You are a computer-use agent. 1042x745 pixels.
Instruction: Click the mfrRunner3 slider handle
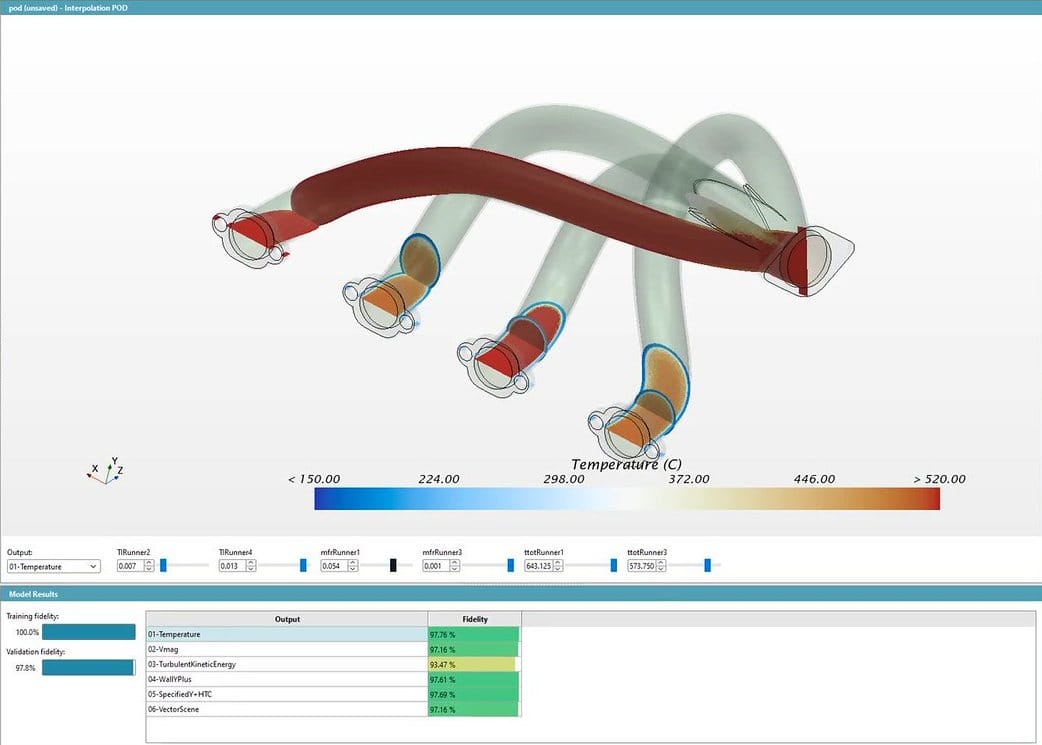pos(510,565)
